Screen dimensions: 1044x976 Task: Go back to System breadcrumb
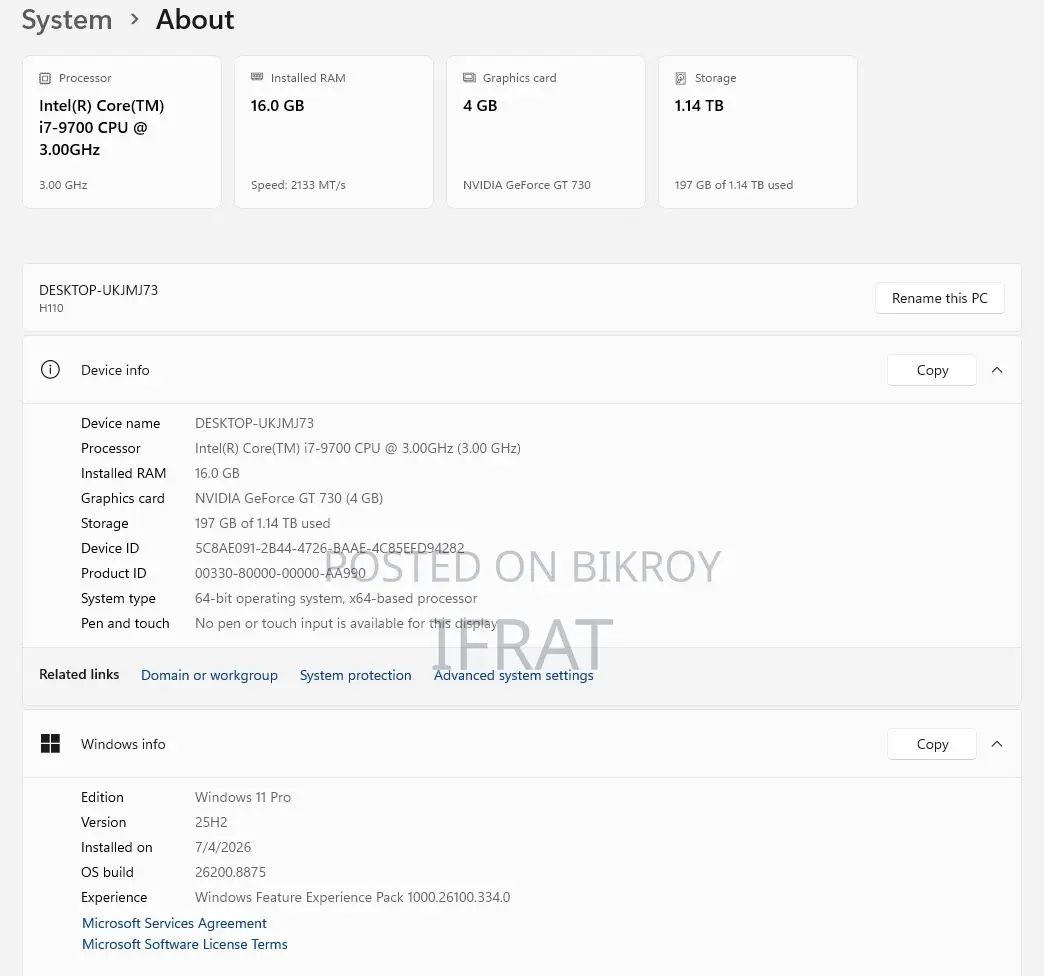pyautogui.click(x=67, y=20)
